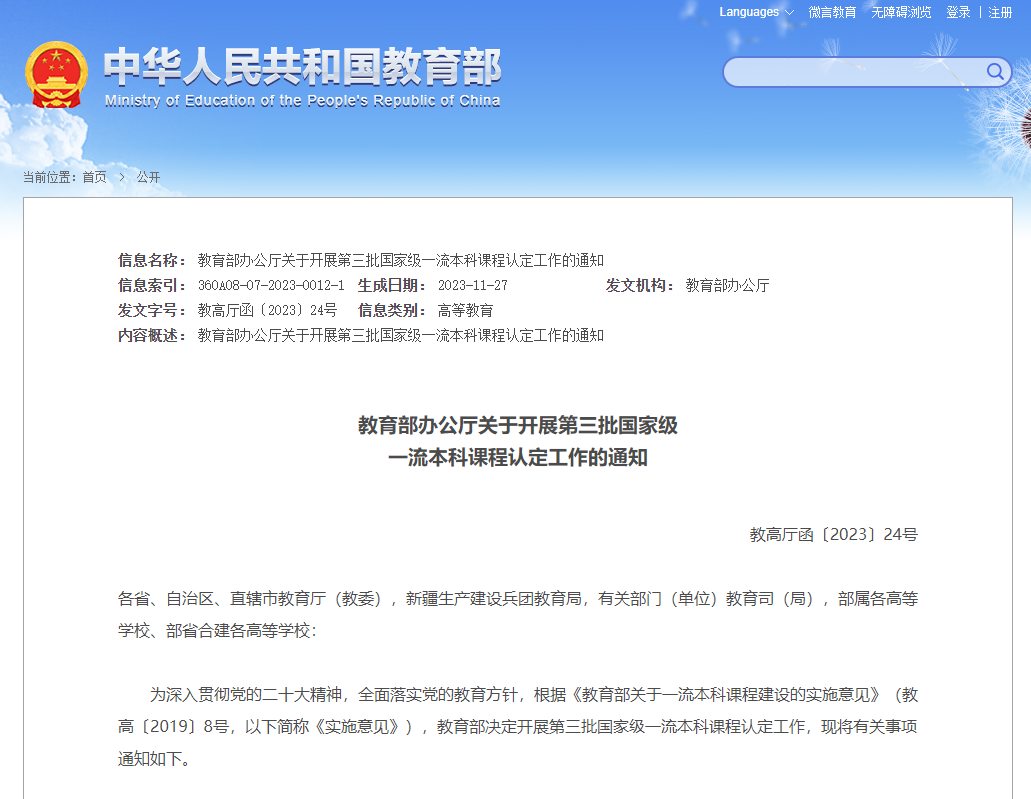Click the 登录 login link

(958, 12)
